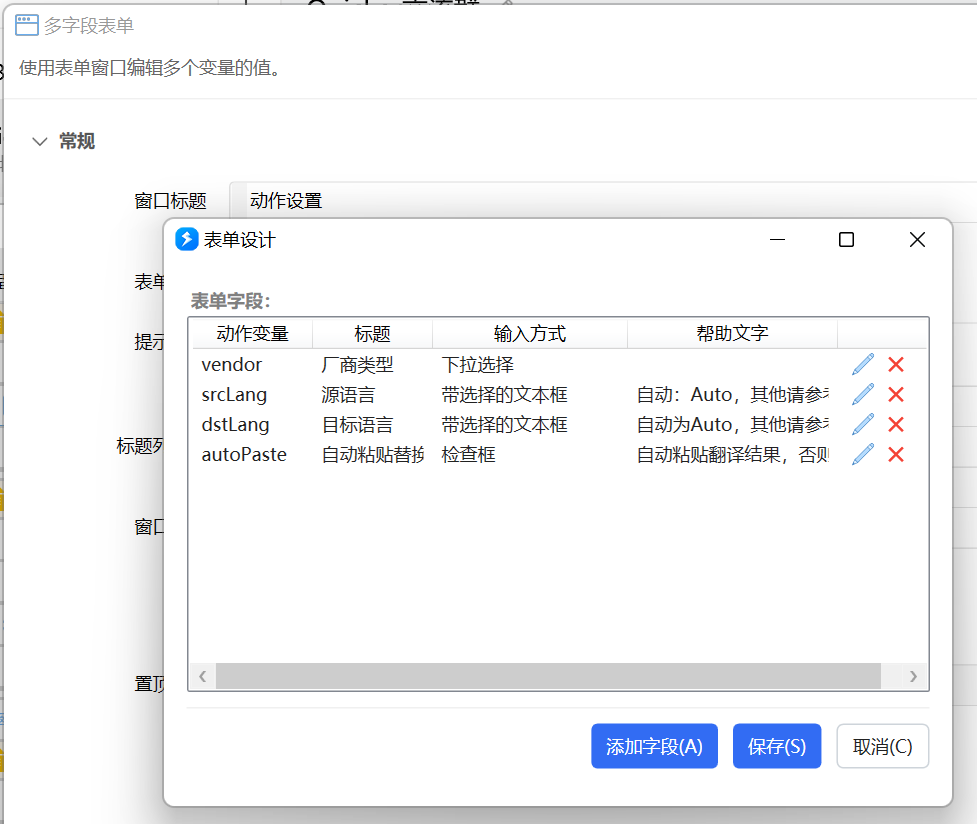Edit the srcLang field with pencil icon
Image resolution: width=977 pixels, height=824 pixels.
pos(863,395)
